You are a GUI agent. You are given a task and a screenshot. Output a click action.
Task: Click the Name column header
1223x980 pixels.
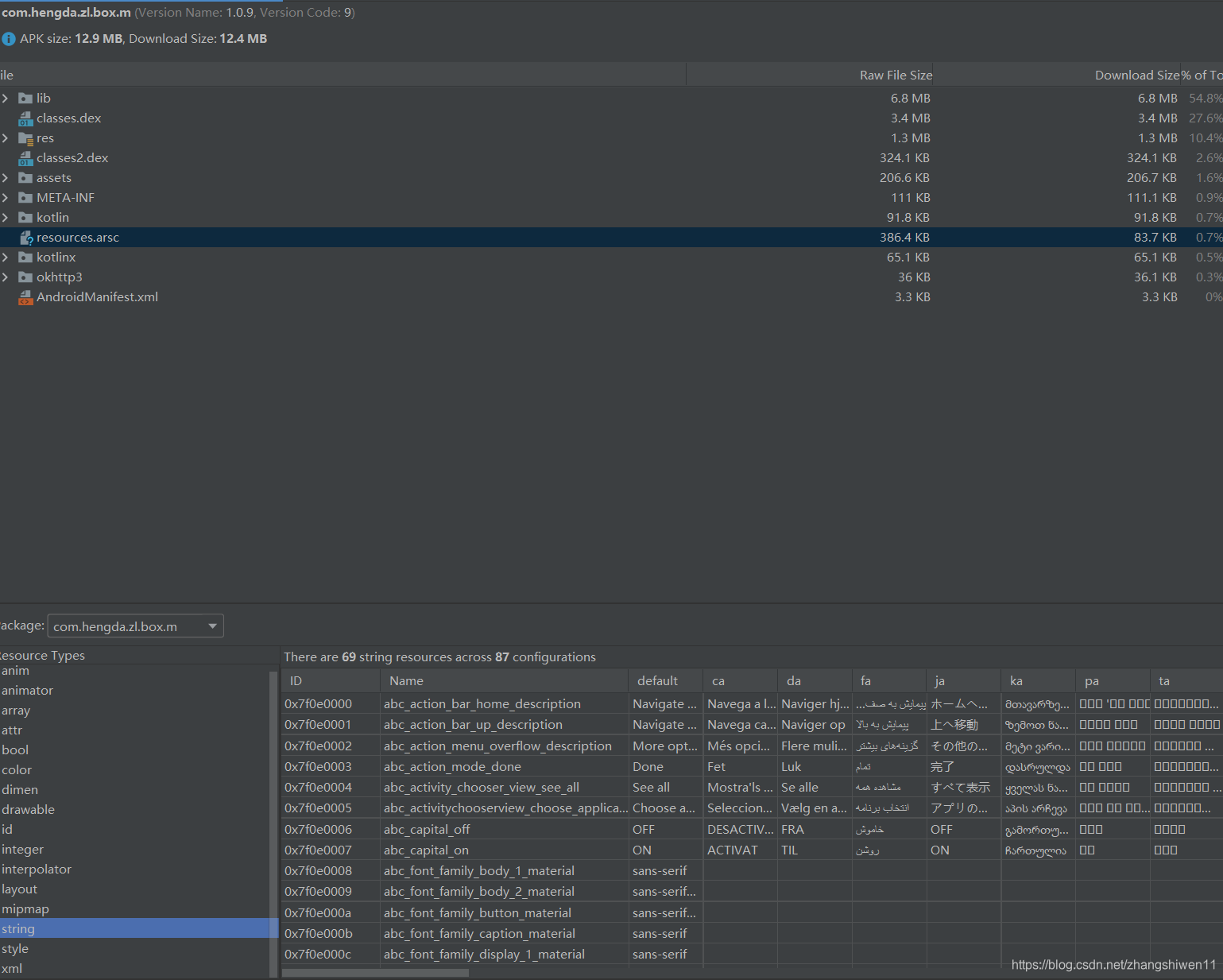pyautogui.click(x=505, y=681)
